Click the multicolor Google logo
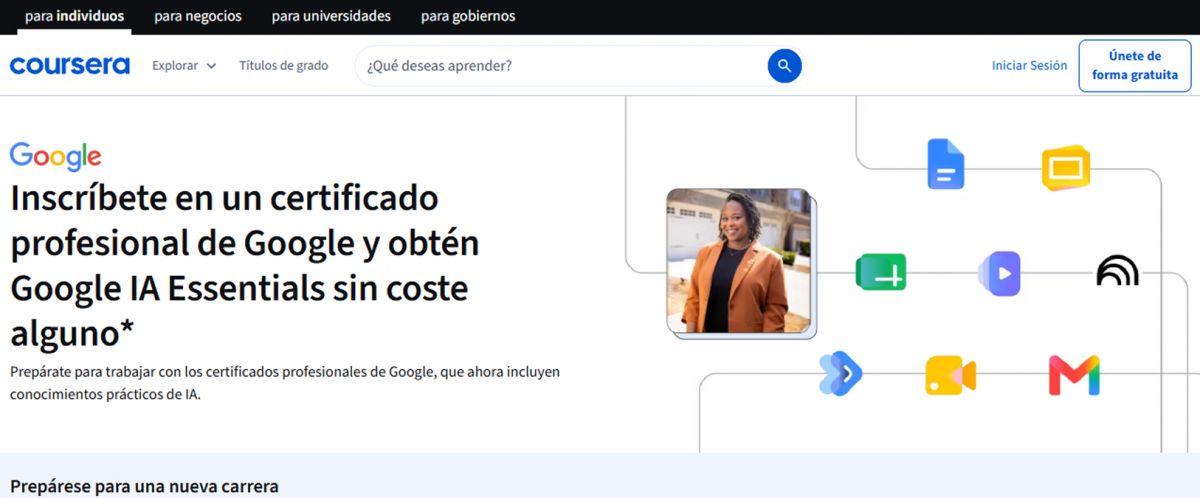This screenshot has width=1200, height=498. (x=56, y=157)
